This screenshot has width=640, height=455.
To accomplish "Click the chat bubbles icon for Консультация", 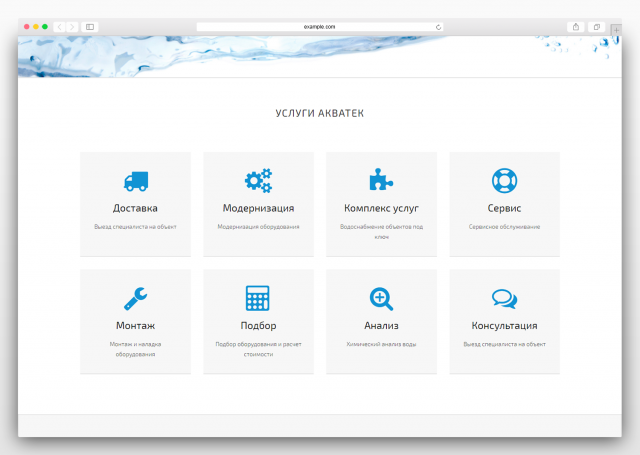I will [504, 299].
